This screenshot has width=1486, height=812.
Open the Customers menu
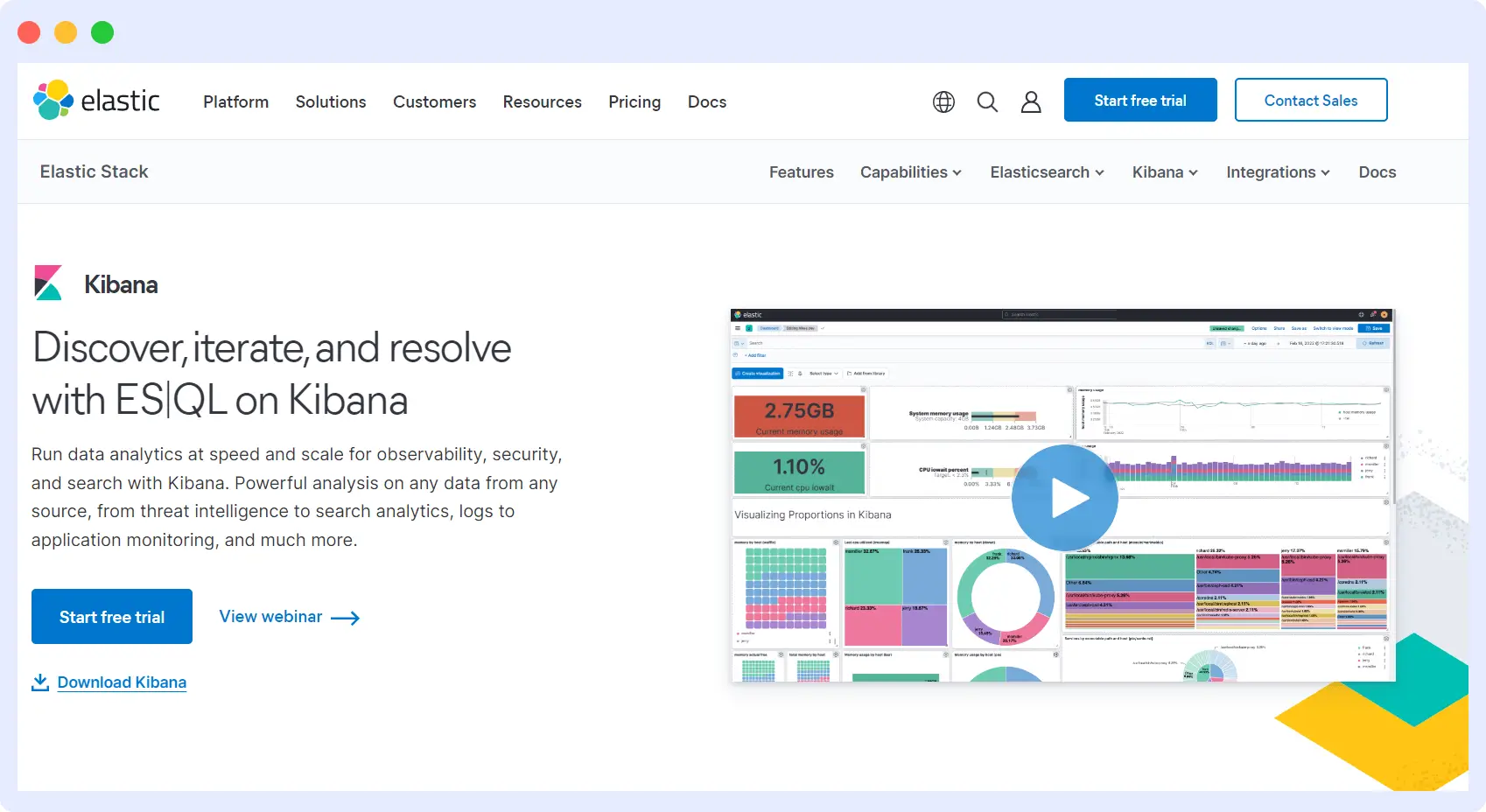pyautogui.click(x=435, y=101)
